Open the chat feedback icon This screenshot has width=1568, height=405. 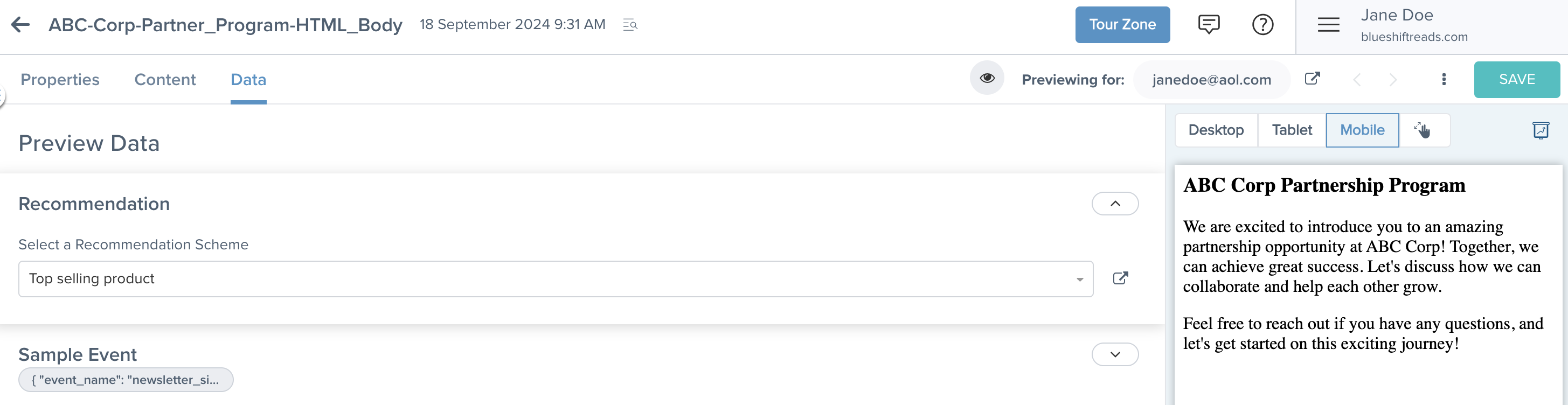click(x=1208, y=24)
